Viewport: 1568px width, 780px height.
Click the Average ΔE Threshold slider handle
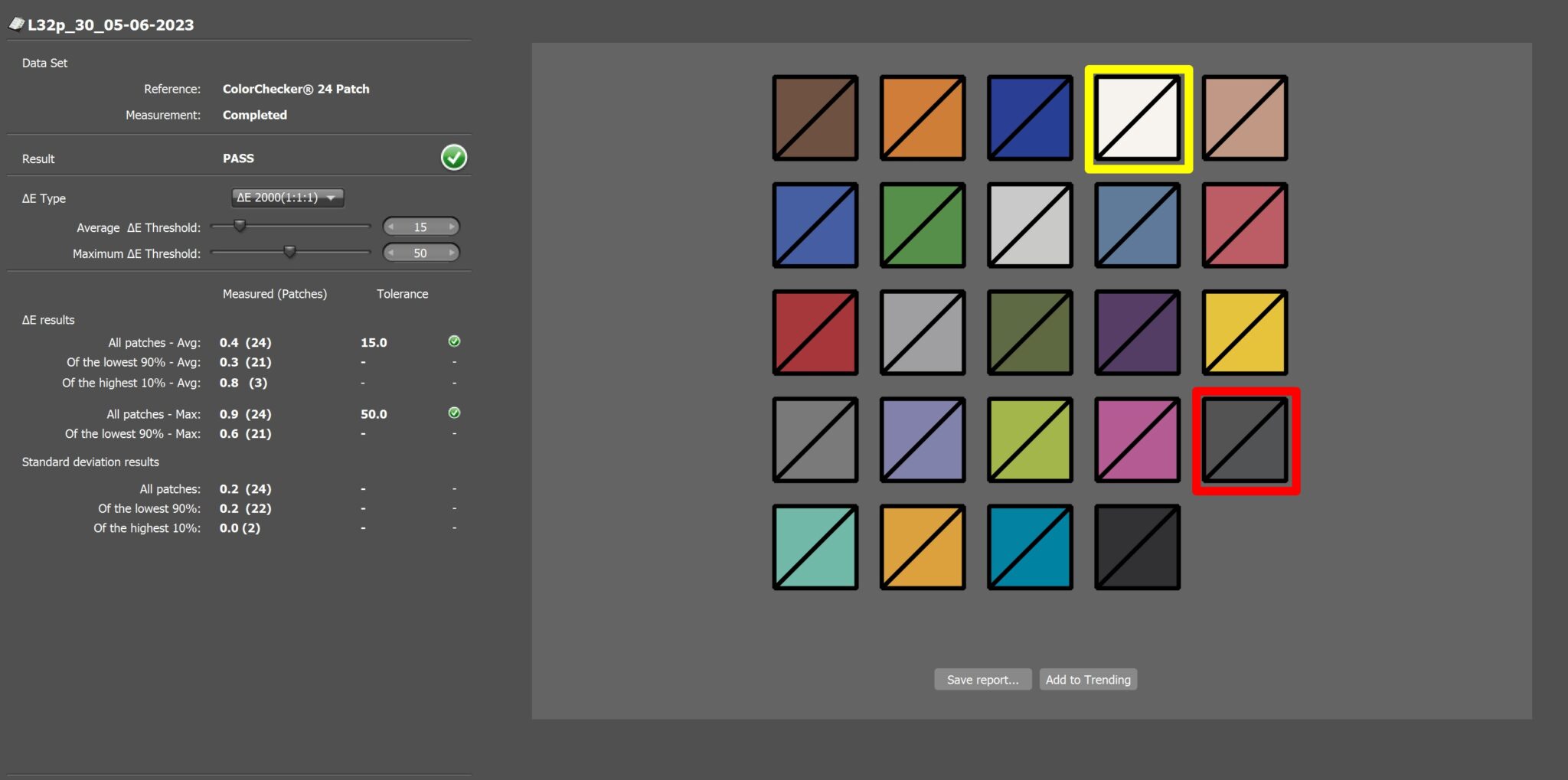(240, 226)
